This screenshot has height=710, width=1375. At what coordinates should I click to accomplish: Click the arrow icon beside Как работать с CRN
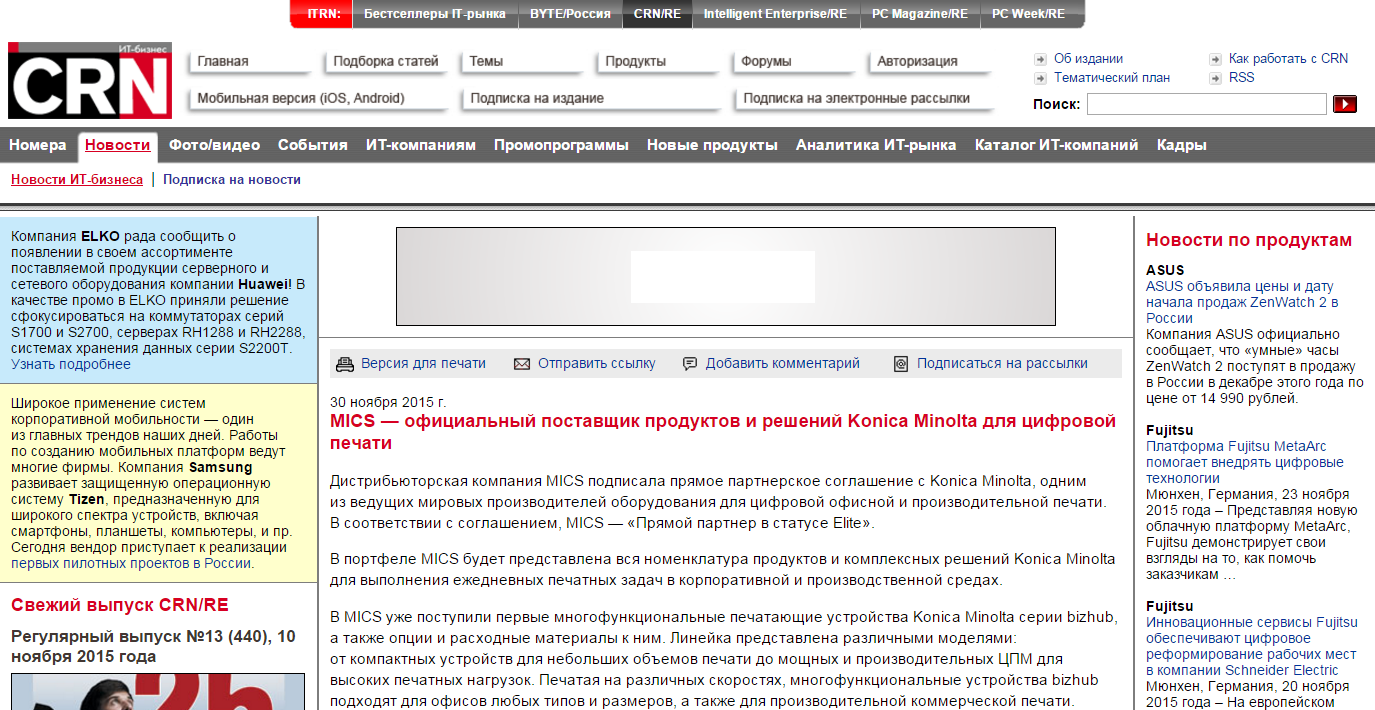1215,59
